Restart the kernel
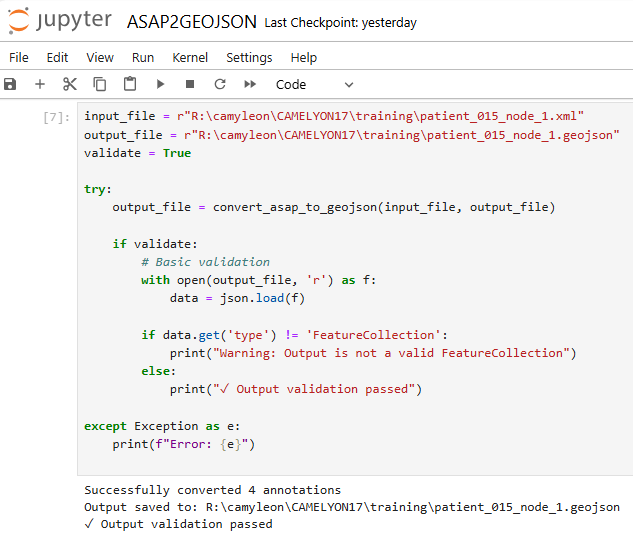This screenshot has height=538, width=633. click(x=220, y=85)
